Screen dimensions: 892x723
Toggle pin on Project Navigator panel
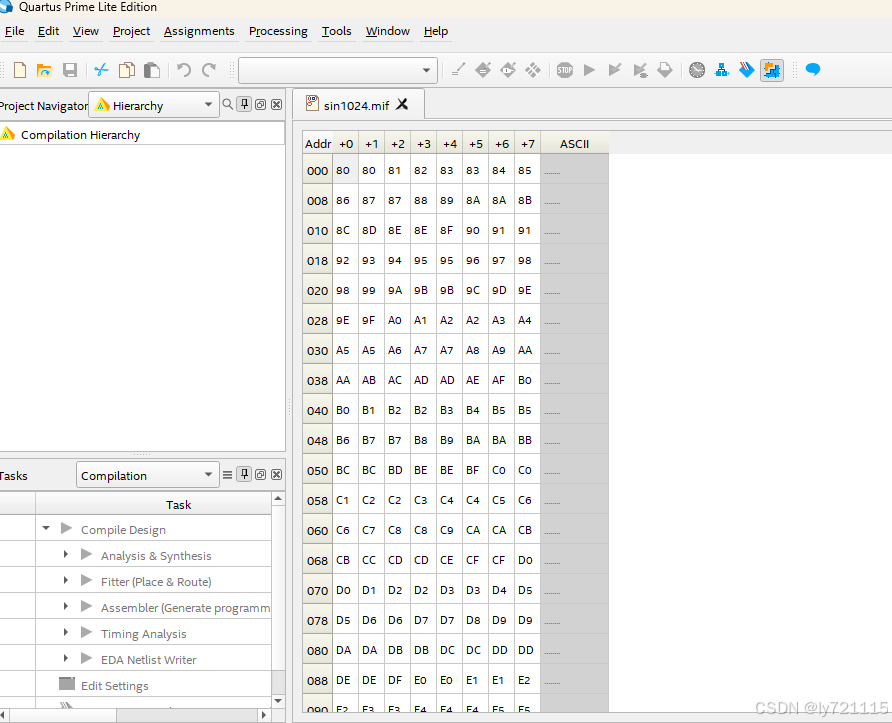click(244, 104)
